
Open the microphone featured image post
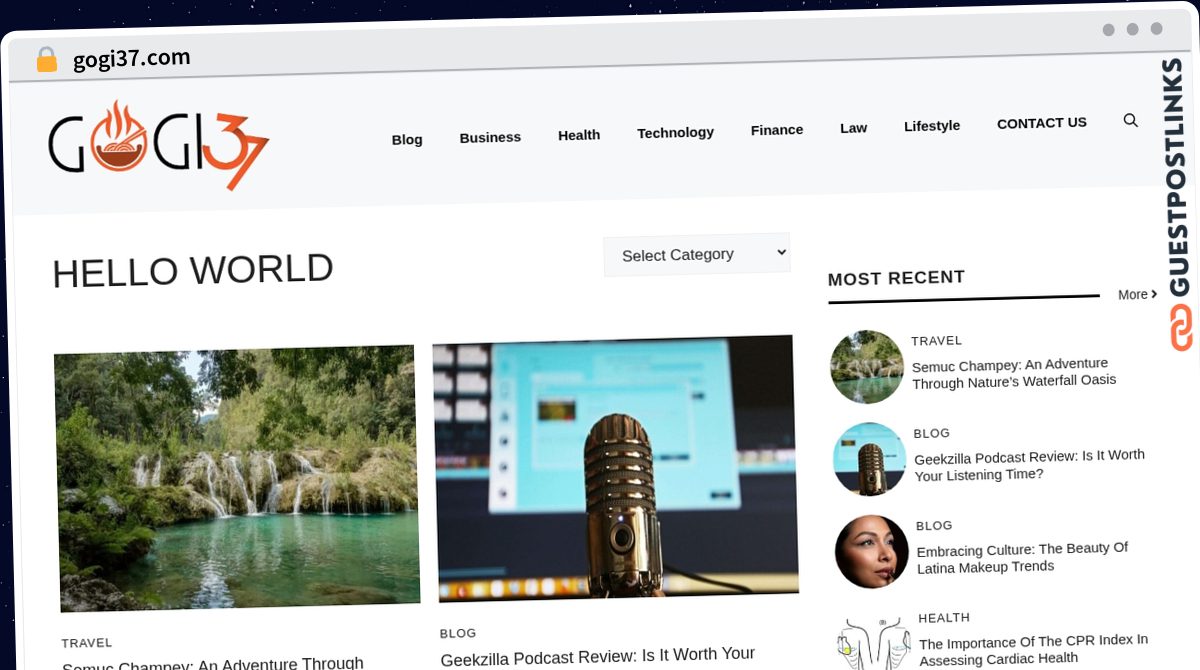[616, 468]
